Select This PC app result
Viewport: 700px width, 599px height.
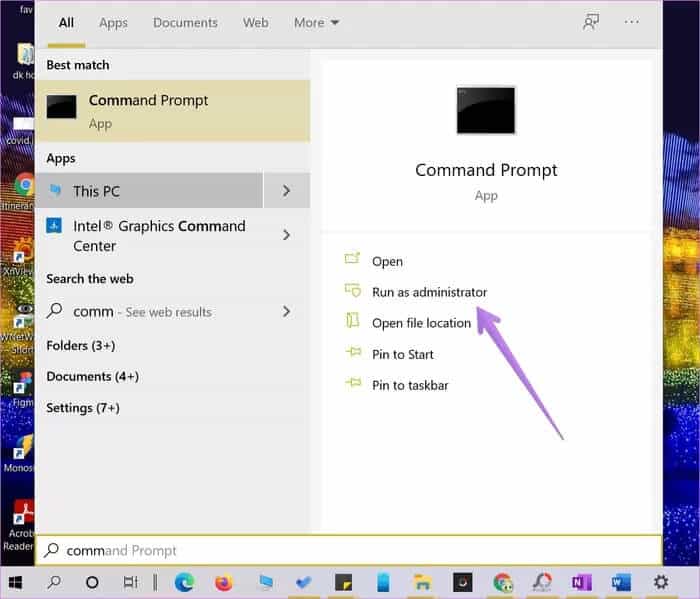149,191
